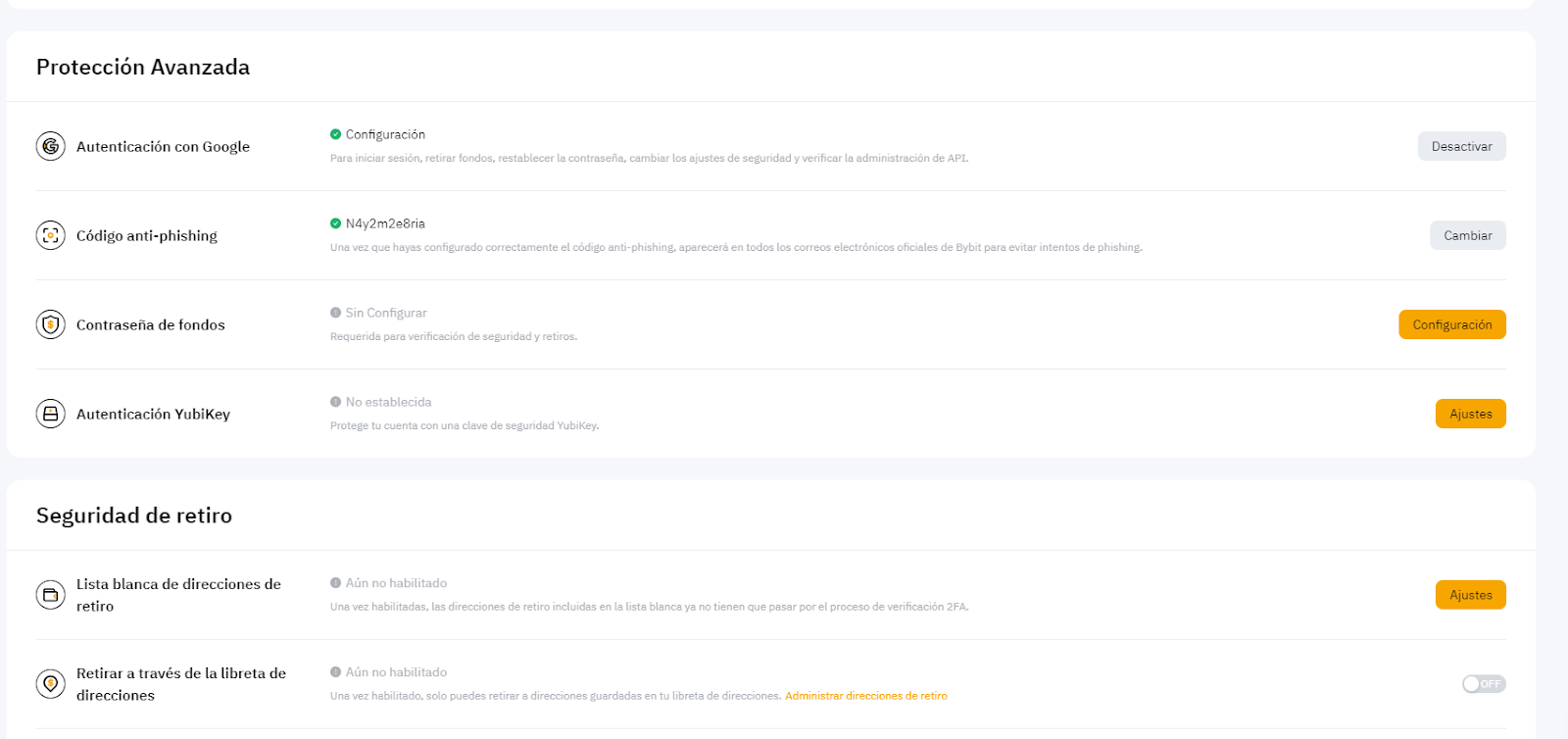Click the withdrawal whitelist wallet icon
The width and height of the screenshot is (1568, 739).
click(51, 595)
